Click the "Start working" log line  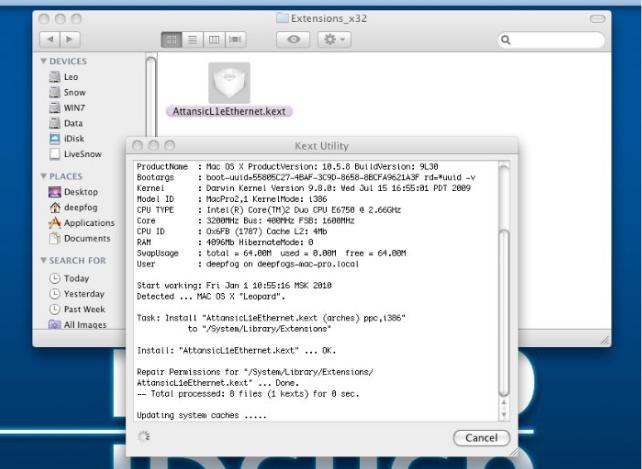[234, 285]
